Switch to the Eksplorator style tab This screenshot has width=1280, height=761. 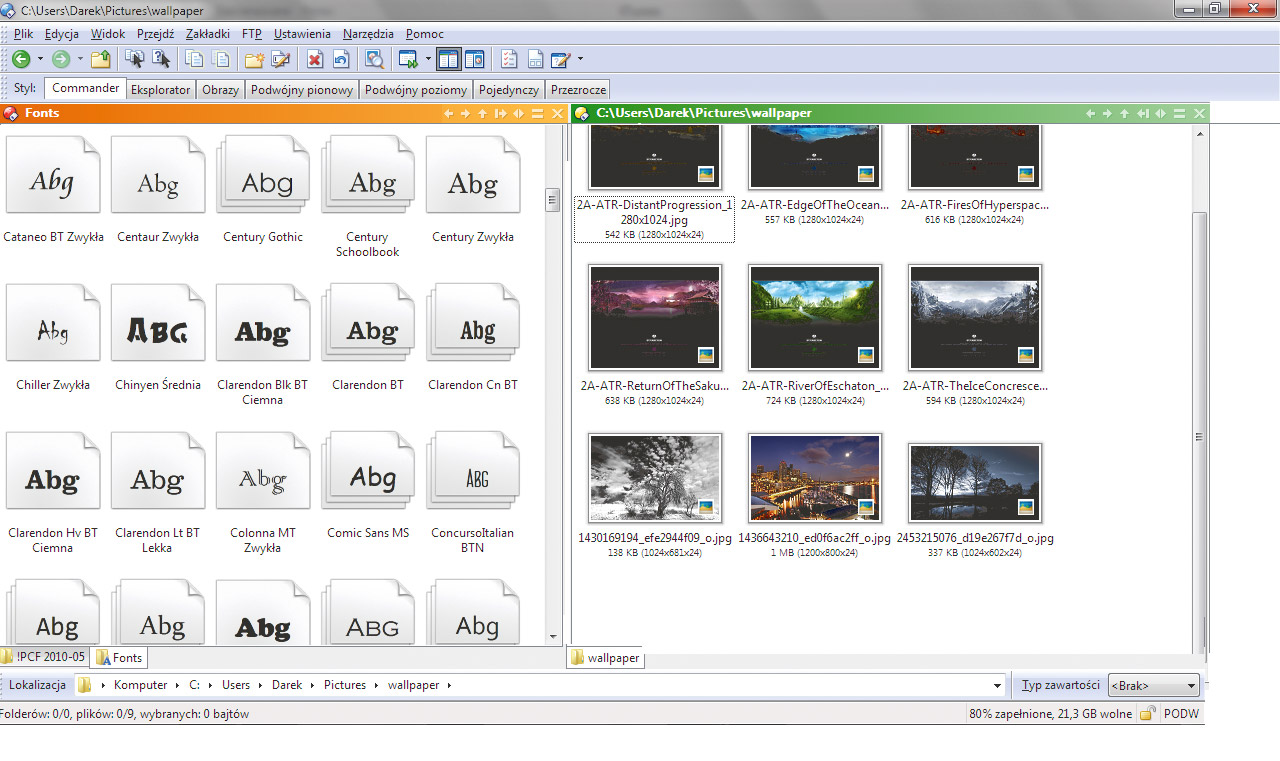pos(160,89)
